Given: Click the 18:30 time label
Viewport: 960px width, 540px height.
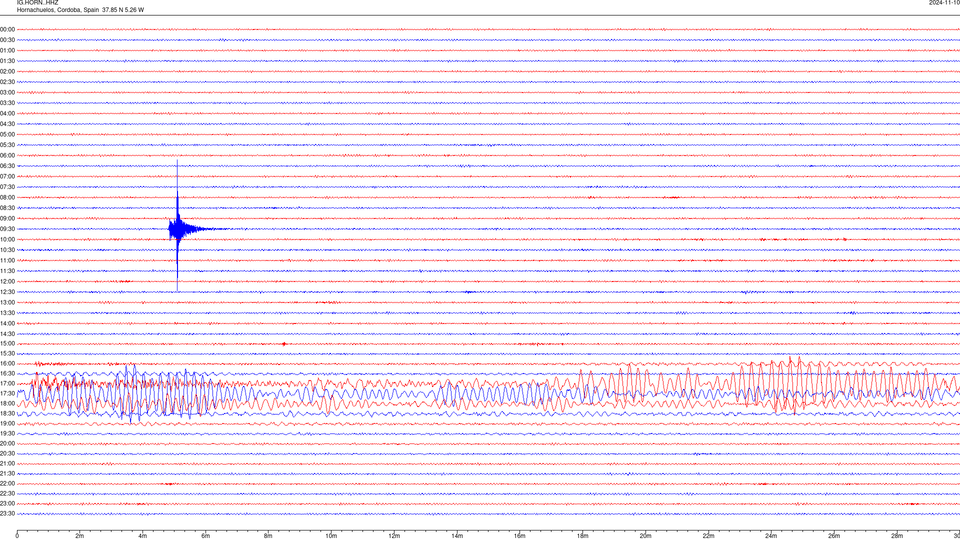Looking at the screenshot, I should click(x=7, y=413).
